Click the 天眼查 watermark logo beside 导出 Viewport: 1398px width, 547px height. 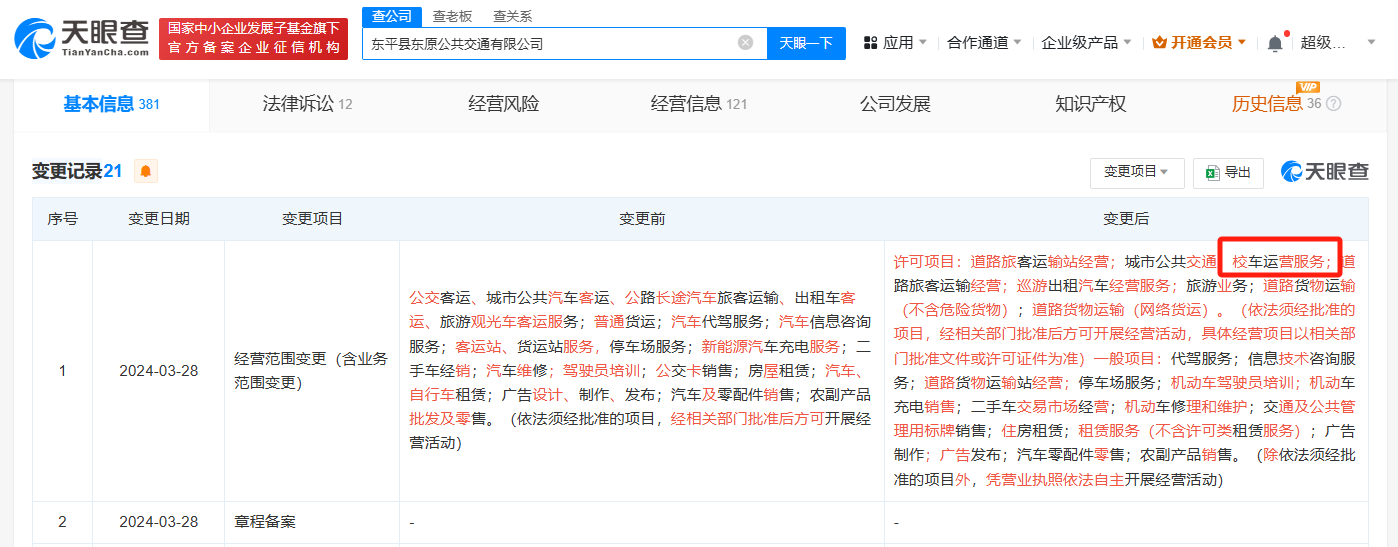point(1325,172)
